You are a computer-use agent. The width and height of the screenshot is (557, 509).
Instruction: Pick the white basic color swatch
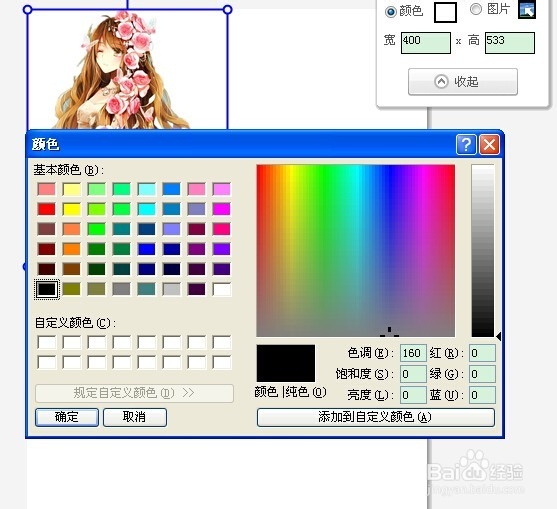coord(221,289)
